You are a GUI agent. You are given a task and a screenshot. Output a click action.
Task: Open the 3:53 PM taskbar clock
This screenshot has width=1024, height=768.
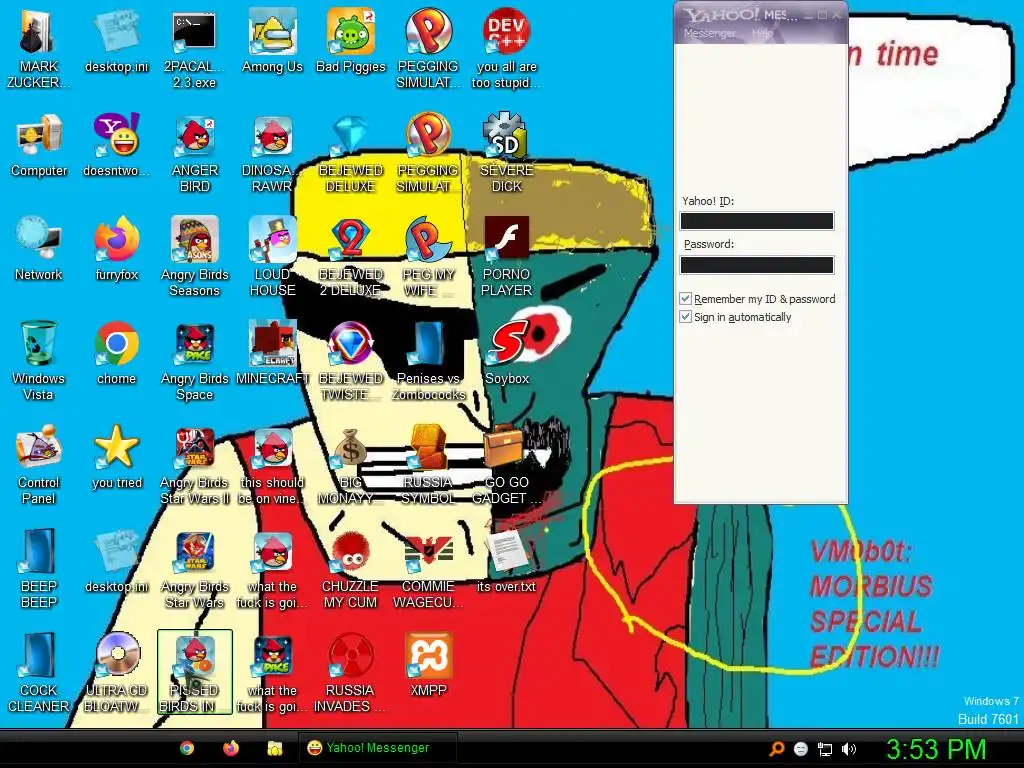936,749
